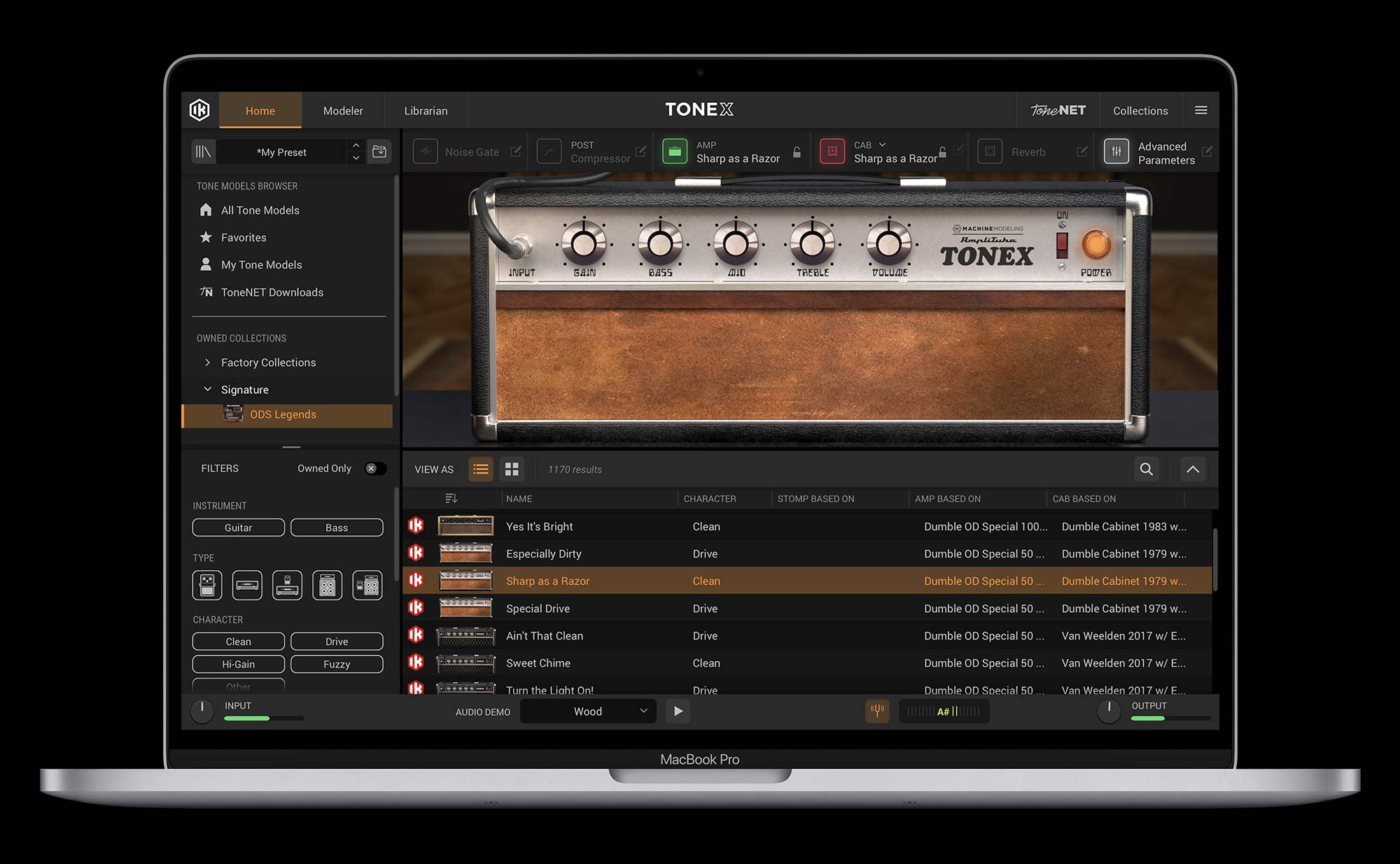Select stomp pedal type filter icon

(207, 585)
